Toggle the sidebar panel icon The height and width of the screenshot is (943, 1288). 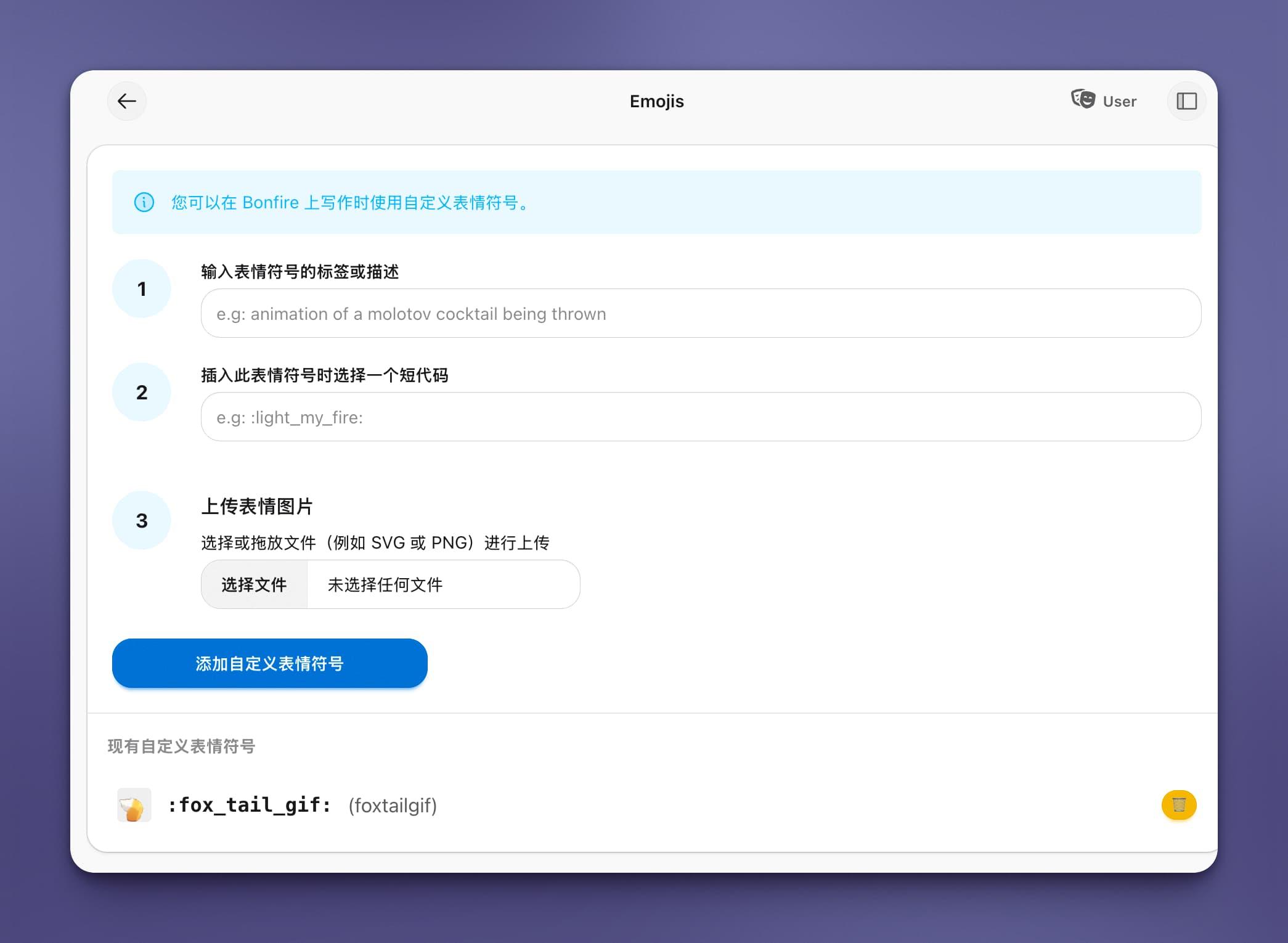coord(1186,101)
